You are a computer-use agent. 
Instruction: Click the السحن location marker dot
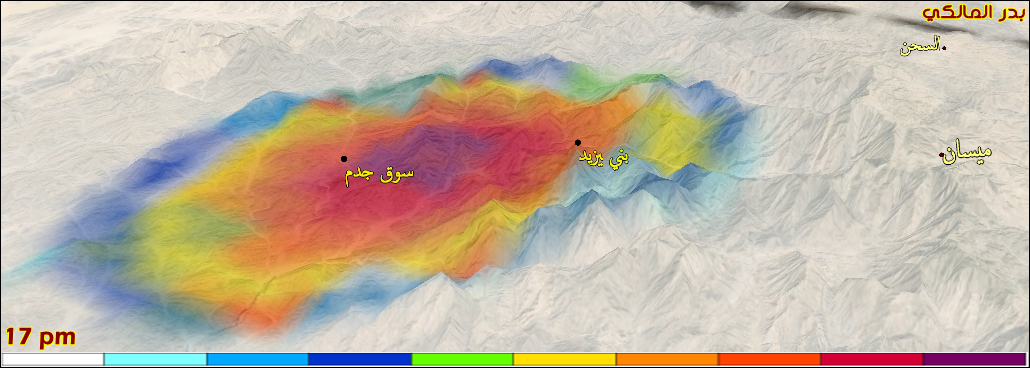[x=943, y=48]
